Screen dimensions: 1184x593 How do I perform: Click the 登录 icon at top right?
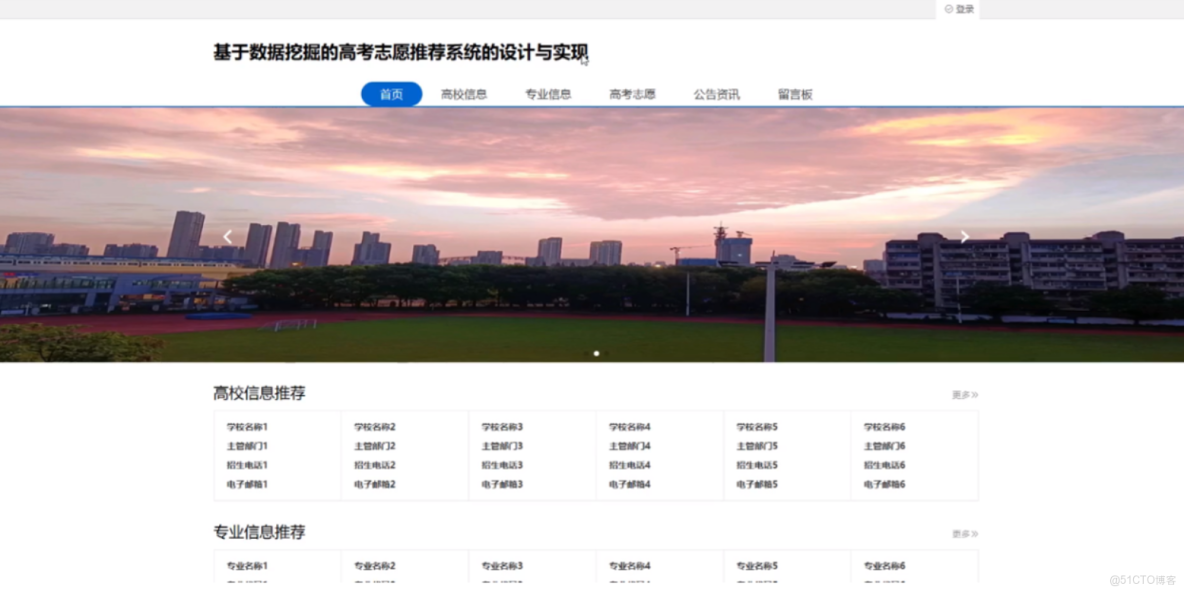[x=957, y=8]
